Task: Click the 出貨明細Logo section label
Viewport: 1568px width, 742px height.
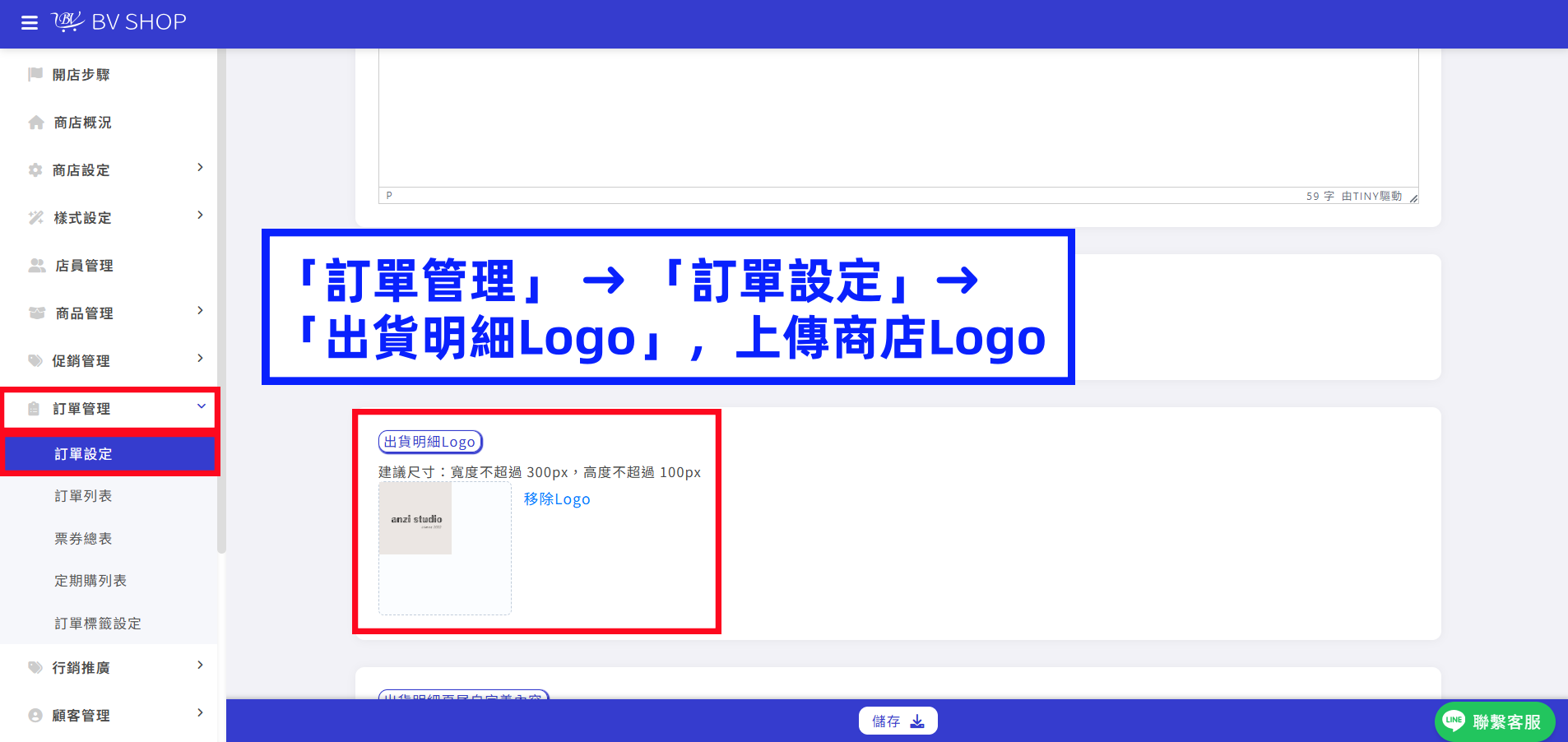Action: 430,442
